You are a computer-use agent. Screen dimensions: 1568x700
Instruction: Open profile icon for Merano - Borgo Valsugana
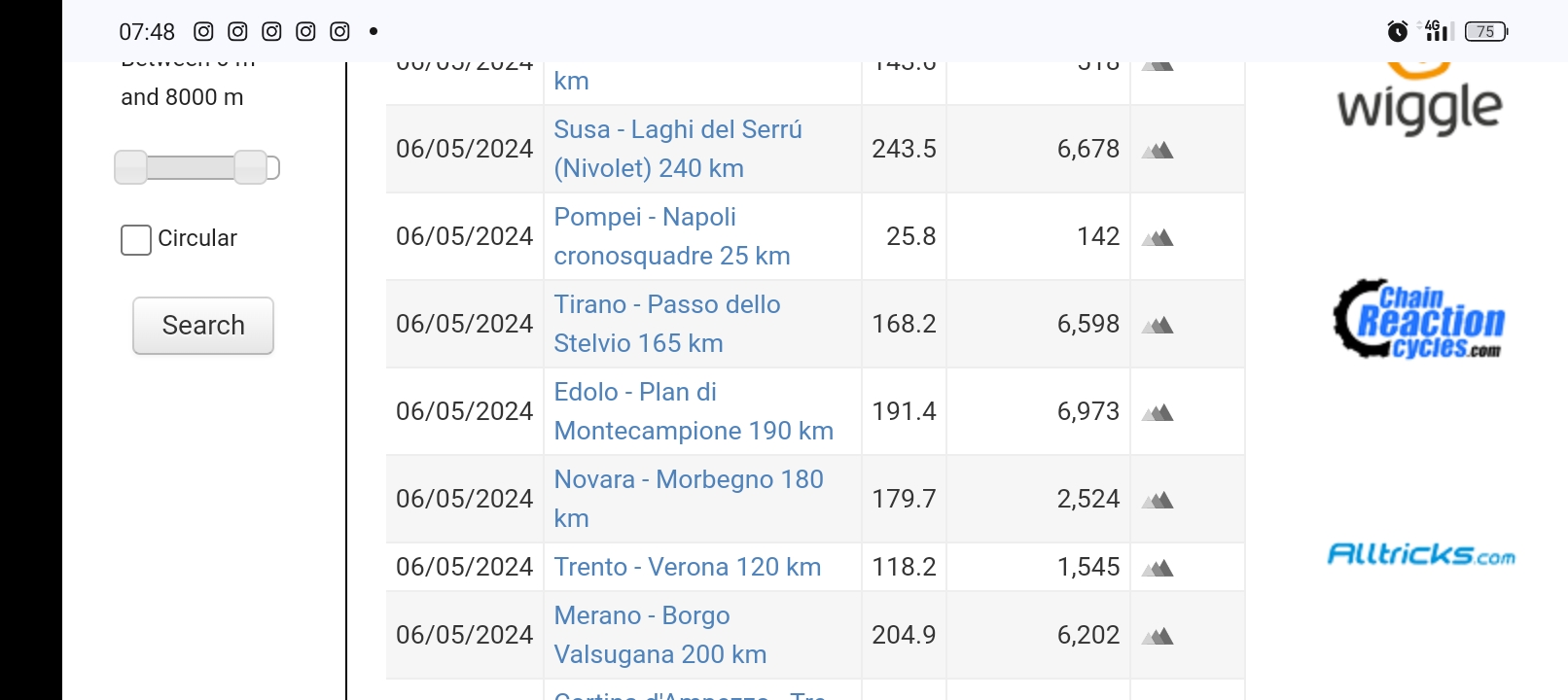point(1158,636)
